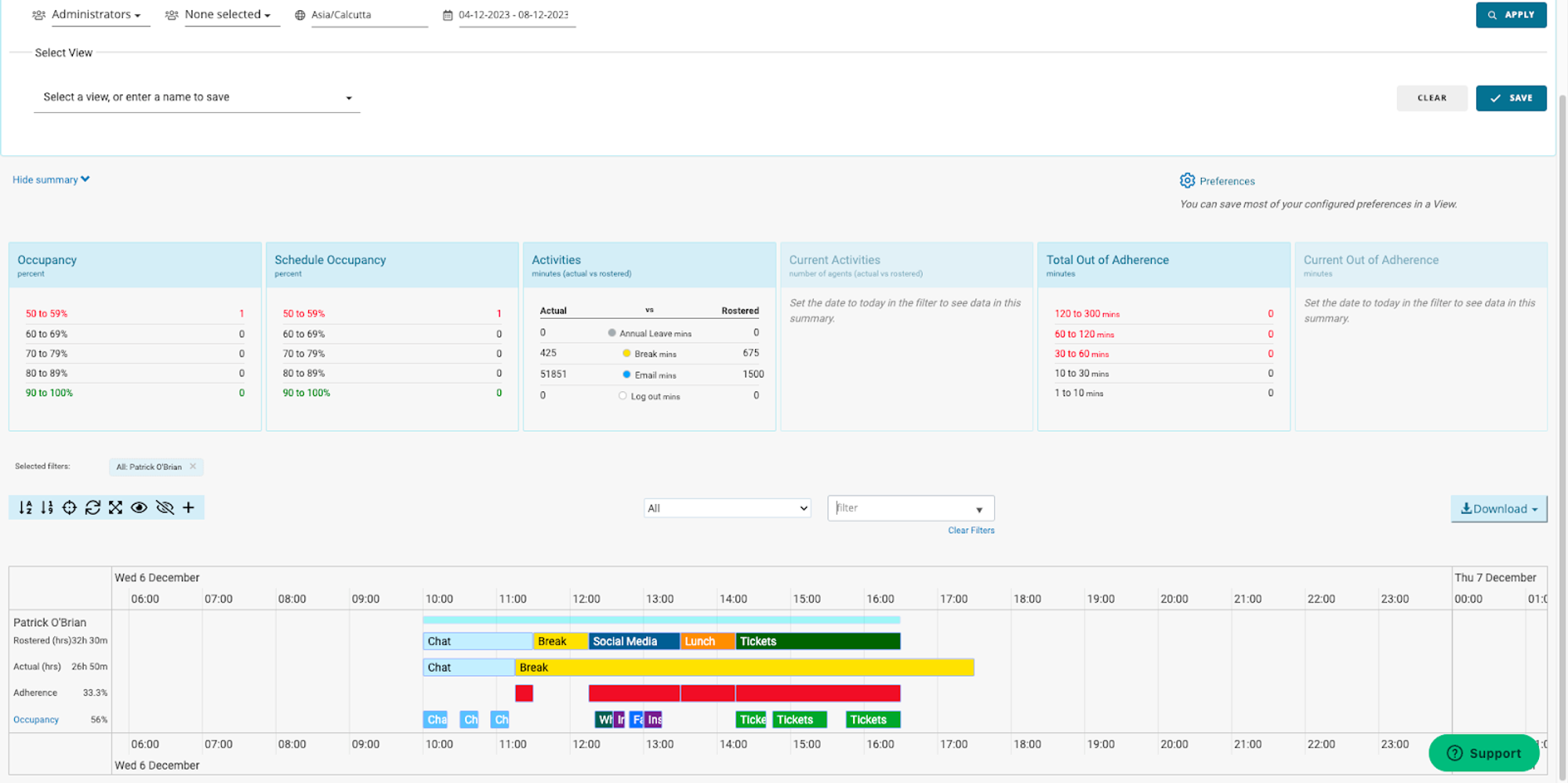Image resolution: width=1568 pixels, height=783 pixels.
Task: Open the None selected dropdown
Action: point(232,15)
